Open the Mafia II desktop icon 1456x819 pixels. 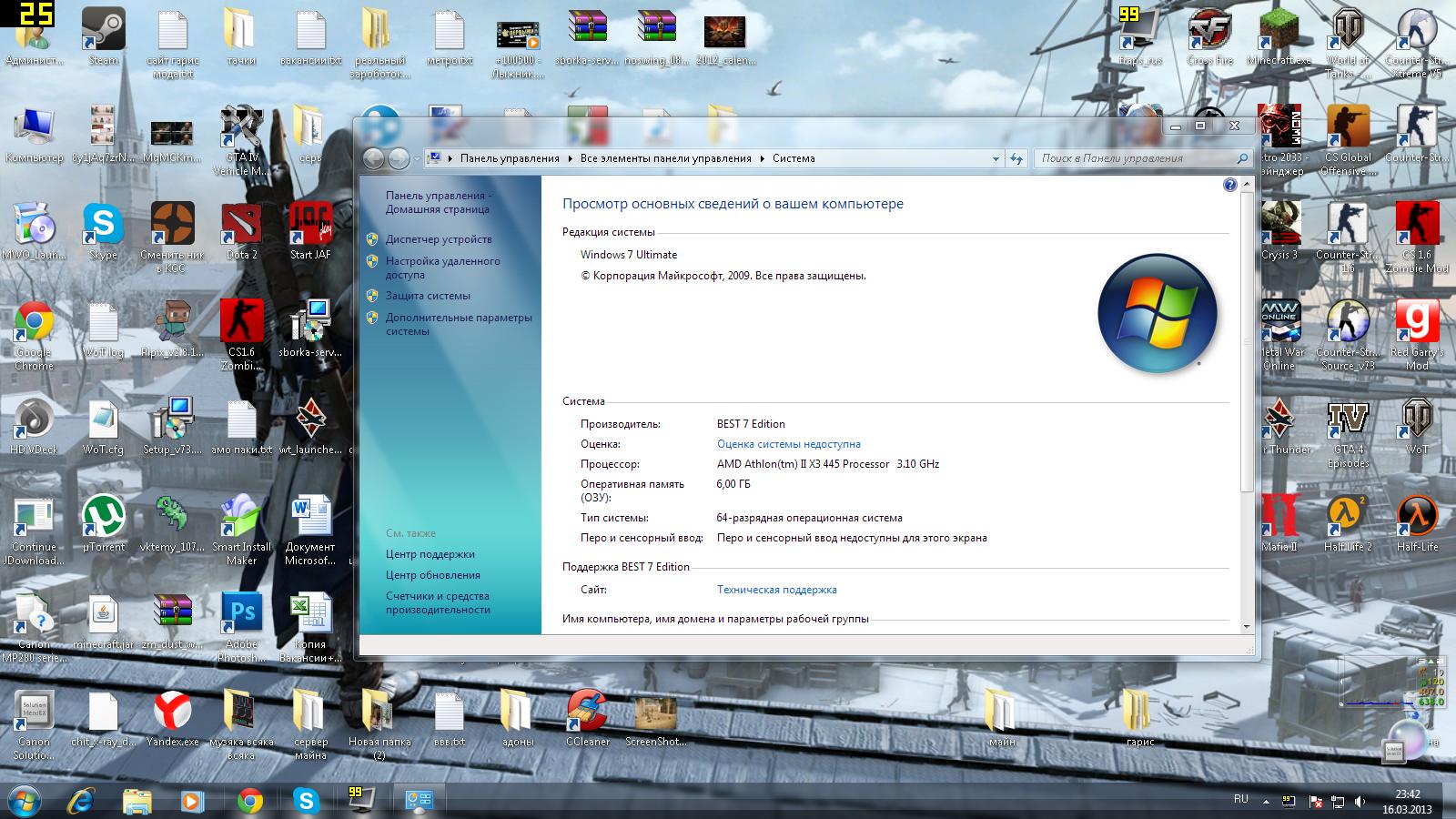tap(1279, 523)
